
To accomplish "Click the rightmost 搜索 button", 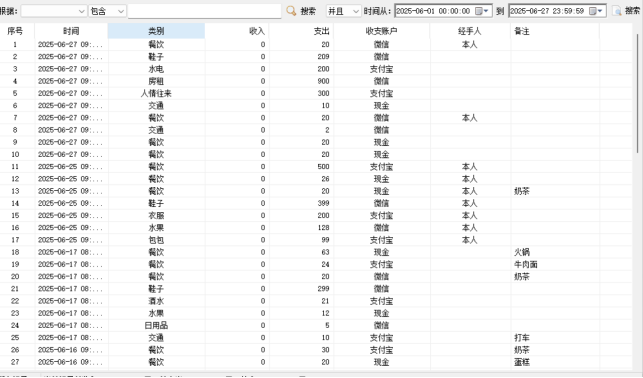I will pyautogui.click(x=632, y=11).
